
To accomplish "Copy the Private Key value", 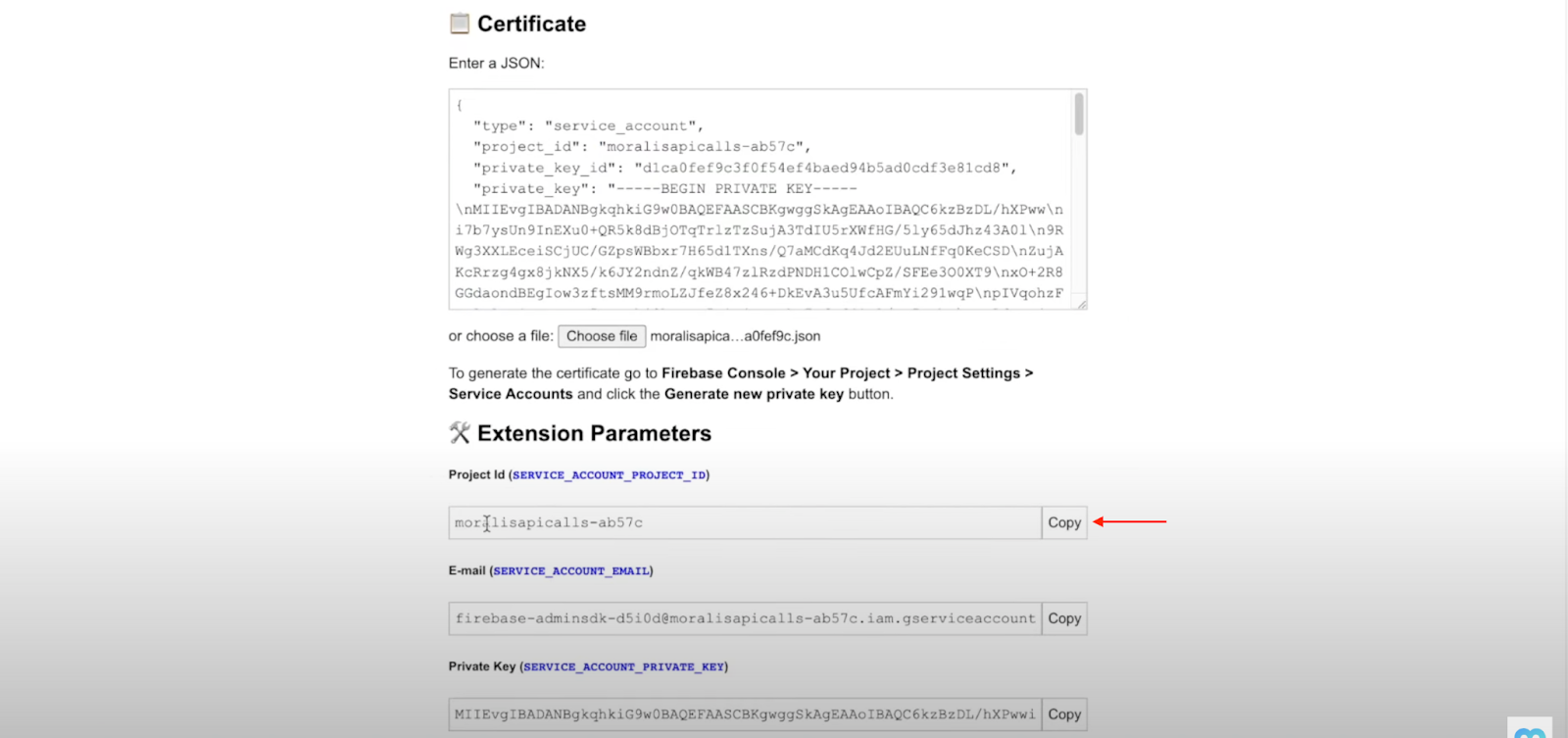I will click(1062, 713).
